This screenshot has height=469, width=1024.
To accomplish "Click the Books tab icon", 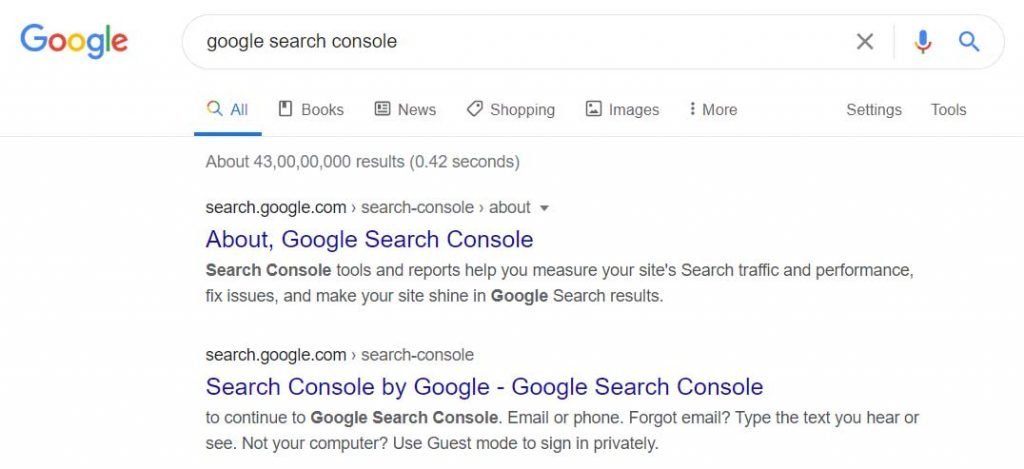I will click(285, 109).
